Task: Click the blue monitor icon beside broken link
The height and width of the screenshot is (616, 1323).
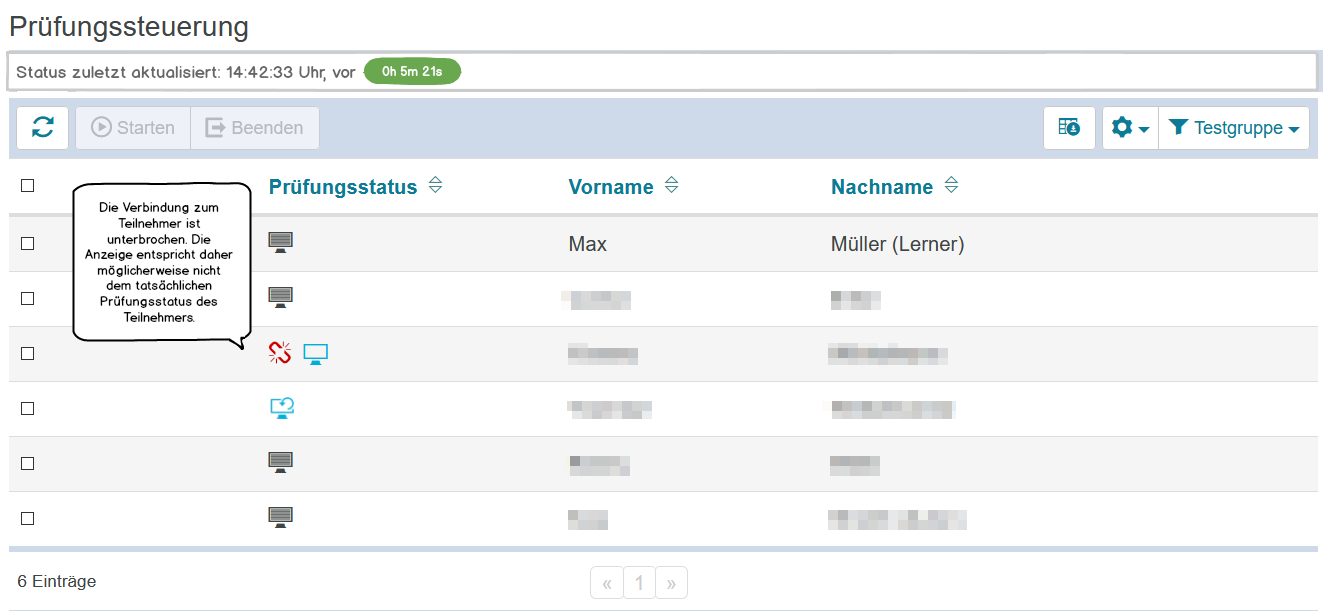Action: (x=316, y=354)
